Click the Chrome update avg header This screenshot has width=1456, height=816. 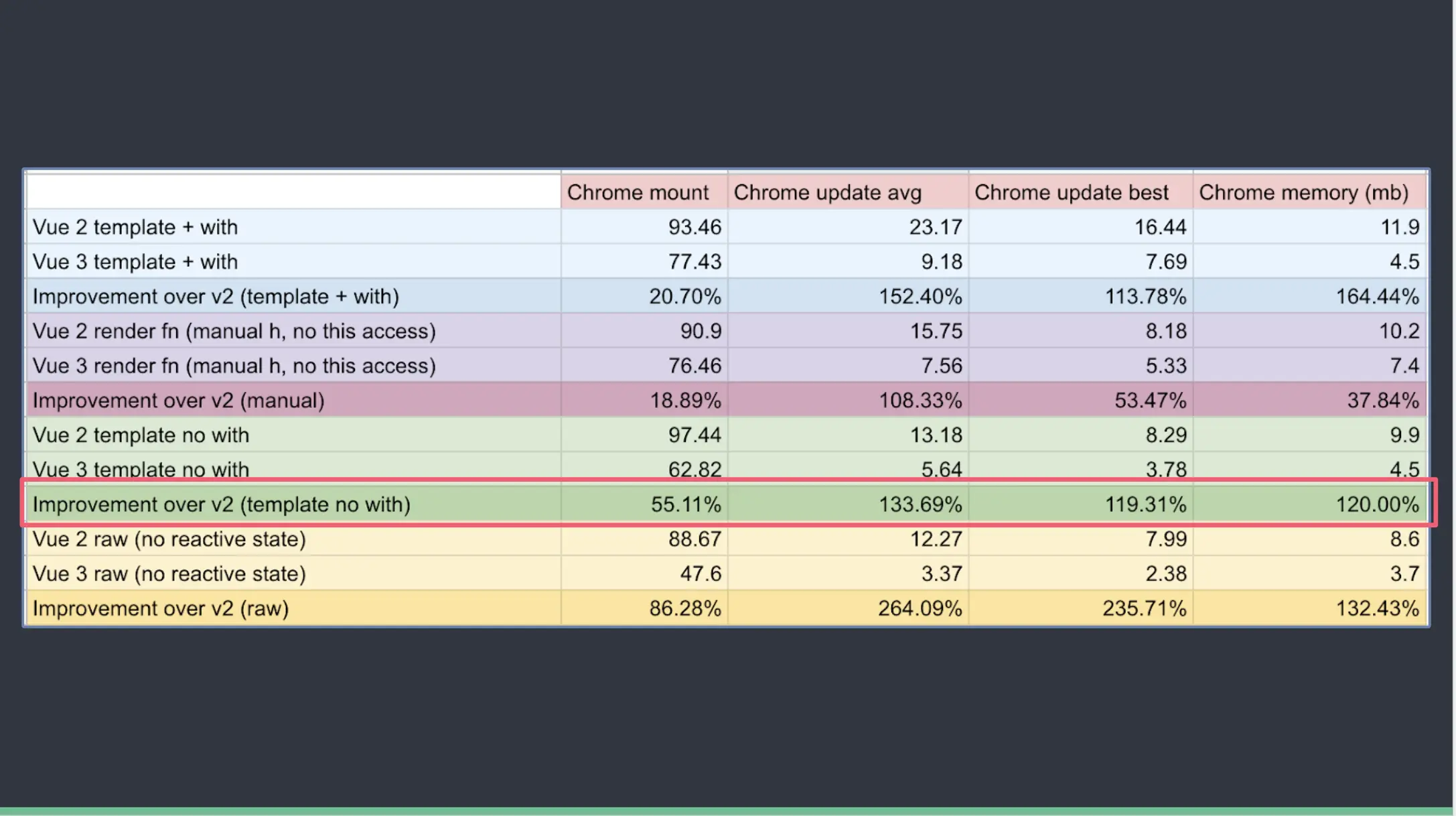827,192
